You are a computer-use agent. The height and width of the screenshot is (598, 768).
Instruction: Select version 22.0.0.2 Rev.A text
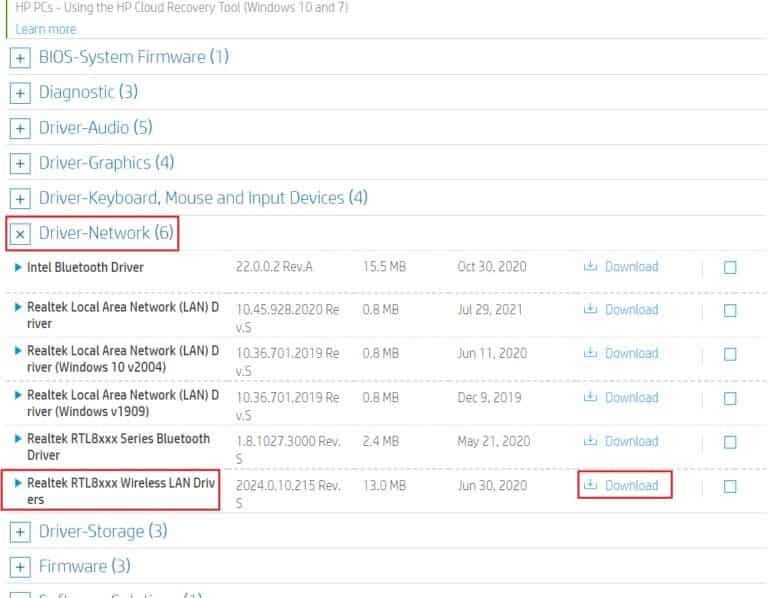point(274,266)
